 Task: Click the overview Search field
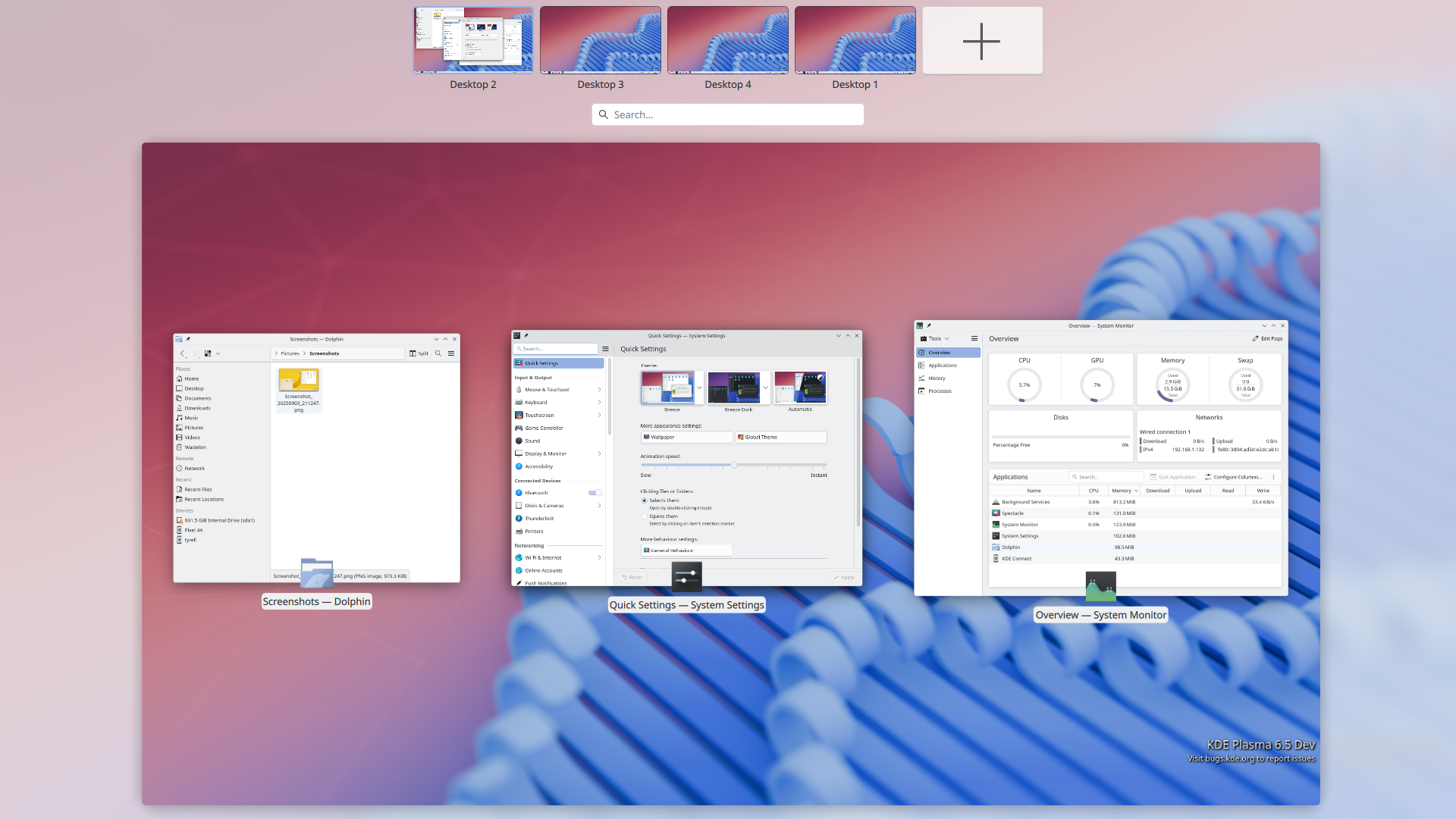click(x=728, y=115)
